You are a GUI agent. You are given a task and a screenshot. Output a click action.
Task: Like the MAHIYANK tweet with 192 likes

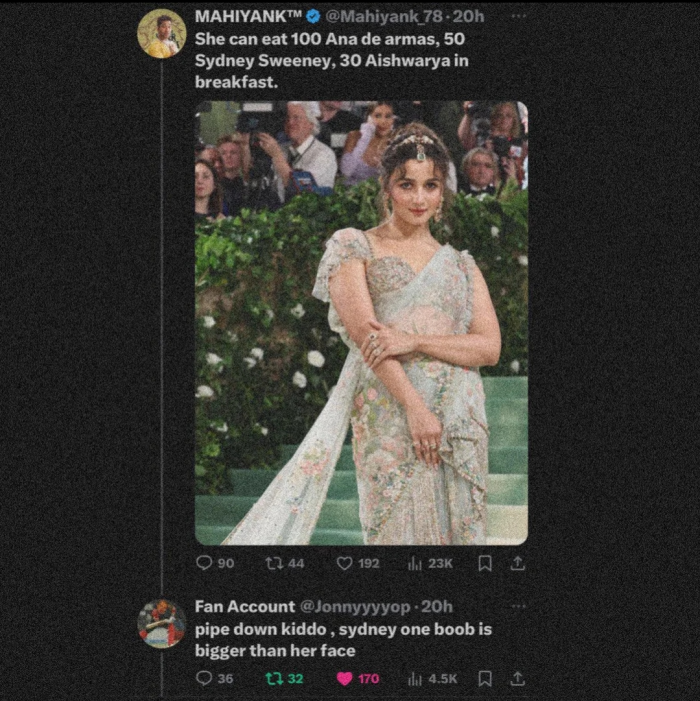345,563
